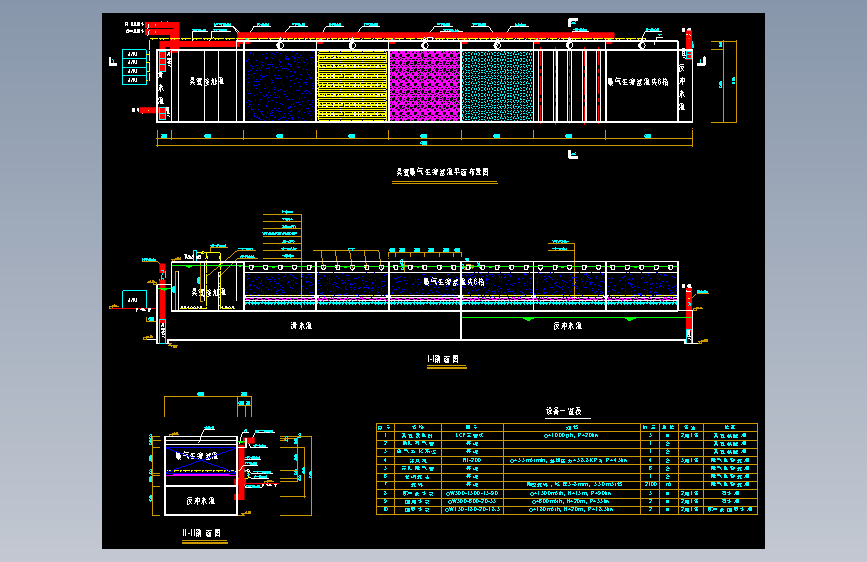This screenshot has height=562, width=867.
Task: Click the 2100 quantity cell in equipment table
Action: coord(650,484)
